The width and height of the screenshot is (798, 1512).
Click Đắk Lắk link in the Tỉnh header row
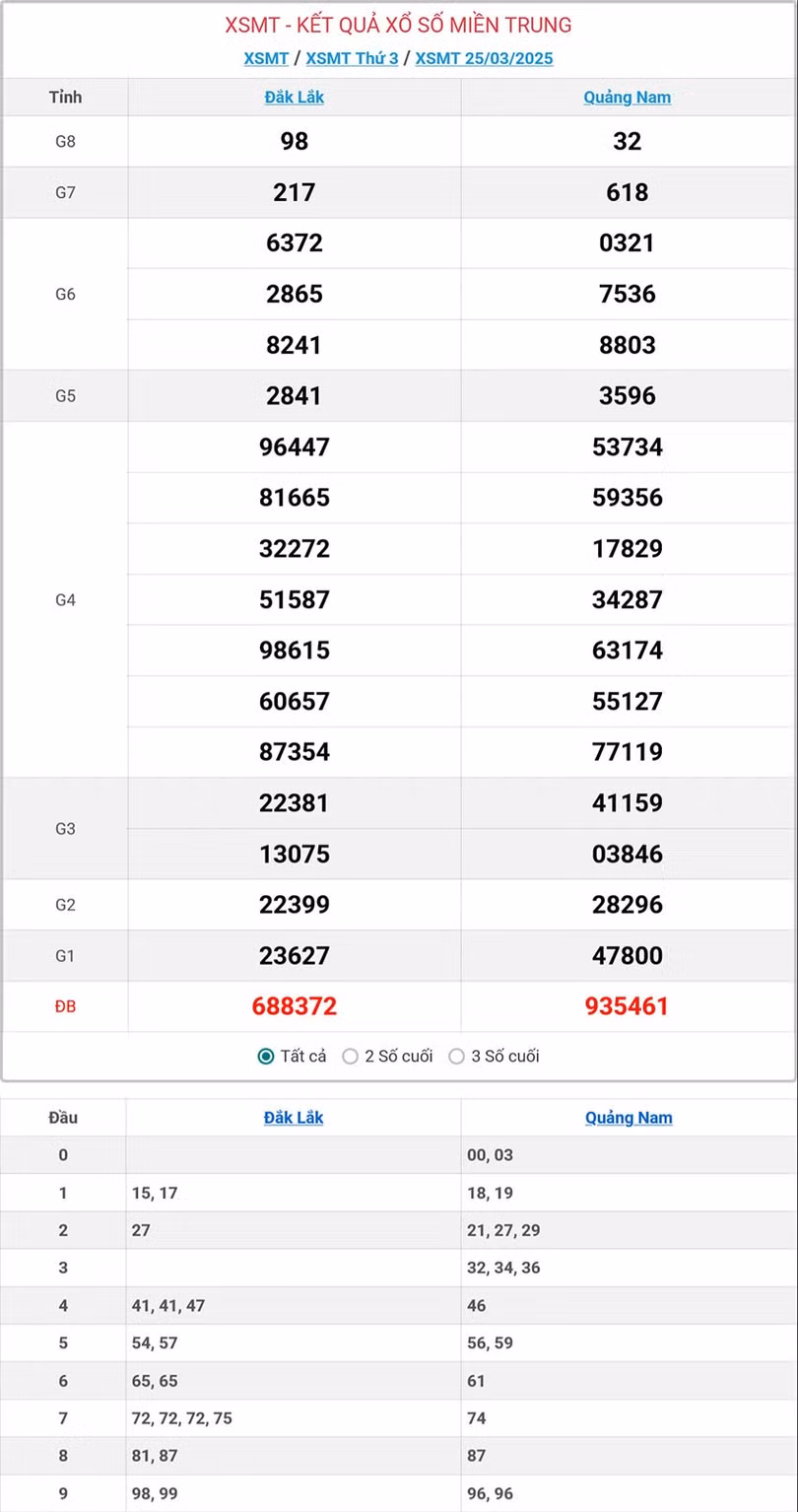(295, 98)
